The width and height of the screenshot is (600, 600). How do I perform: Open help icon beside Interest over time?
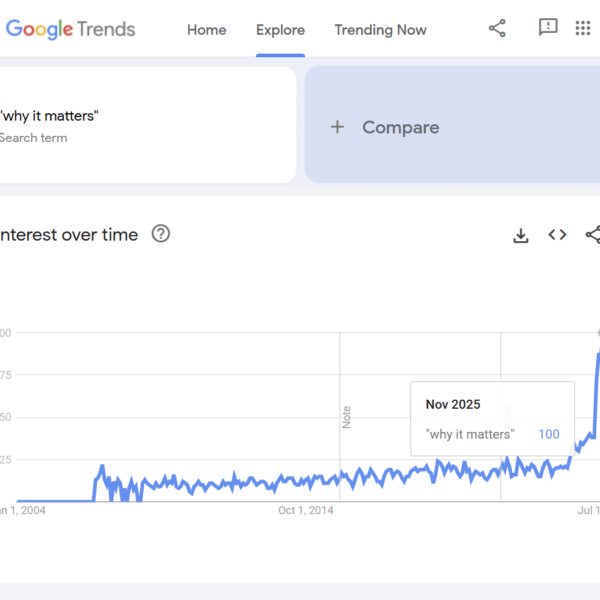pos(160,234)
